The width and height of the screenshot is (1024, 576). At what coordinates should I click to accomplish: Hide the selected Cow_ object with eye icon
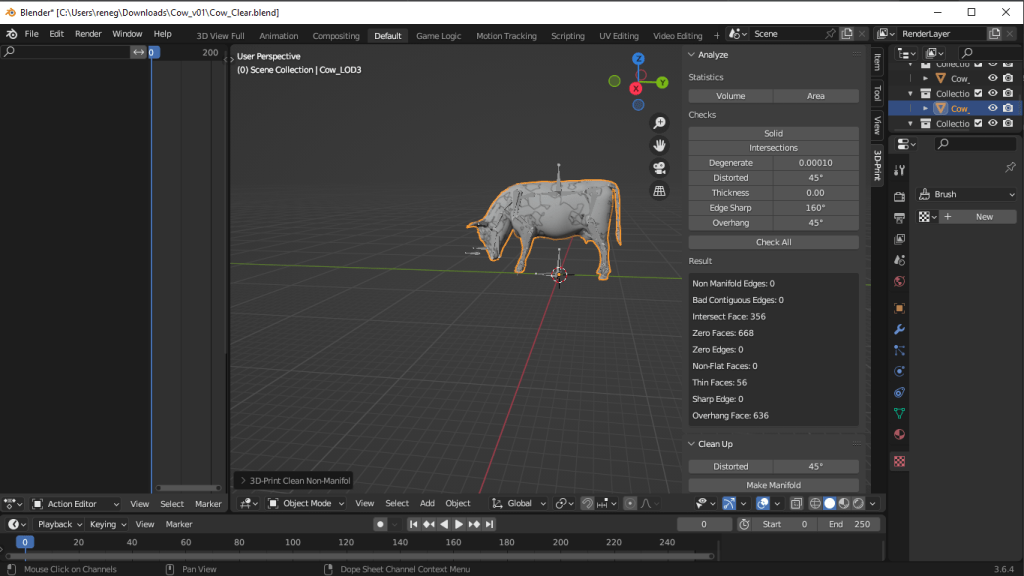[x=993, y=108]
